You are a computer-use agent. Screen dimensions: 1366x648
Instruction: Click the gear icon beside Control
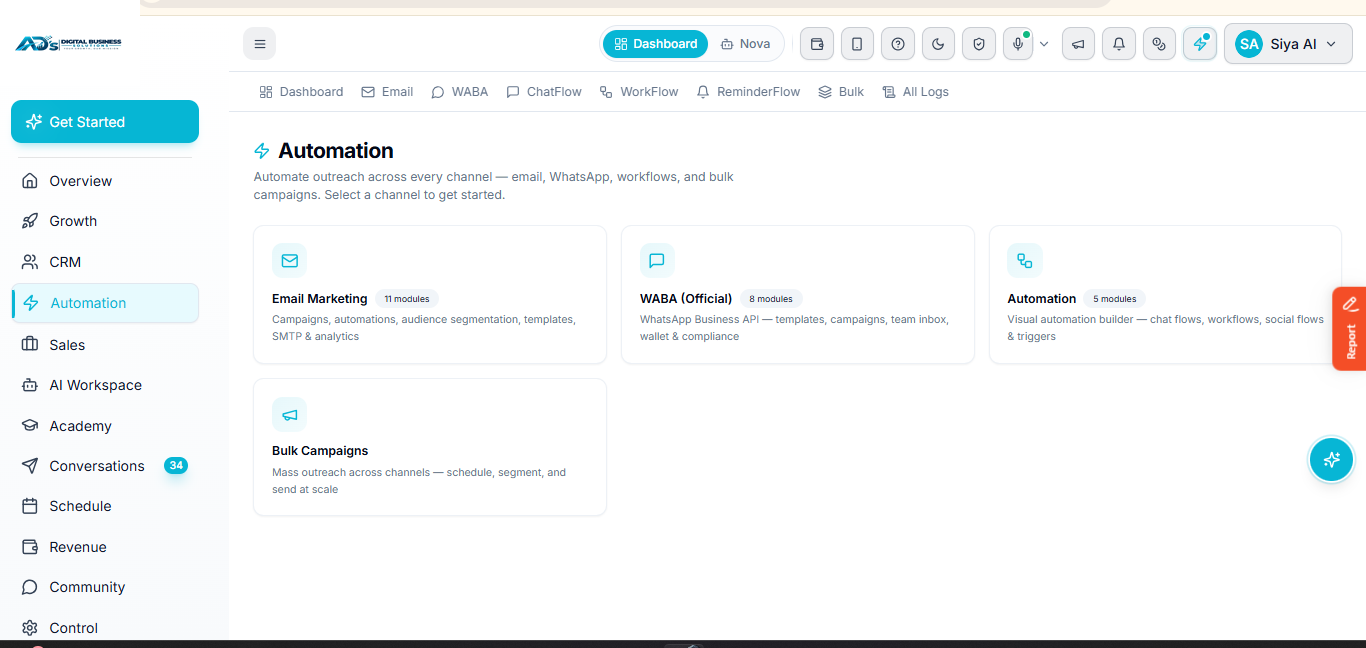[30, 628]
